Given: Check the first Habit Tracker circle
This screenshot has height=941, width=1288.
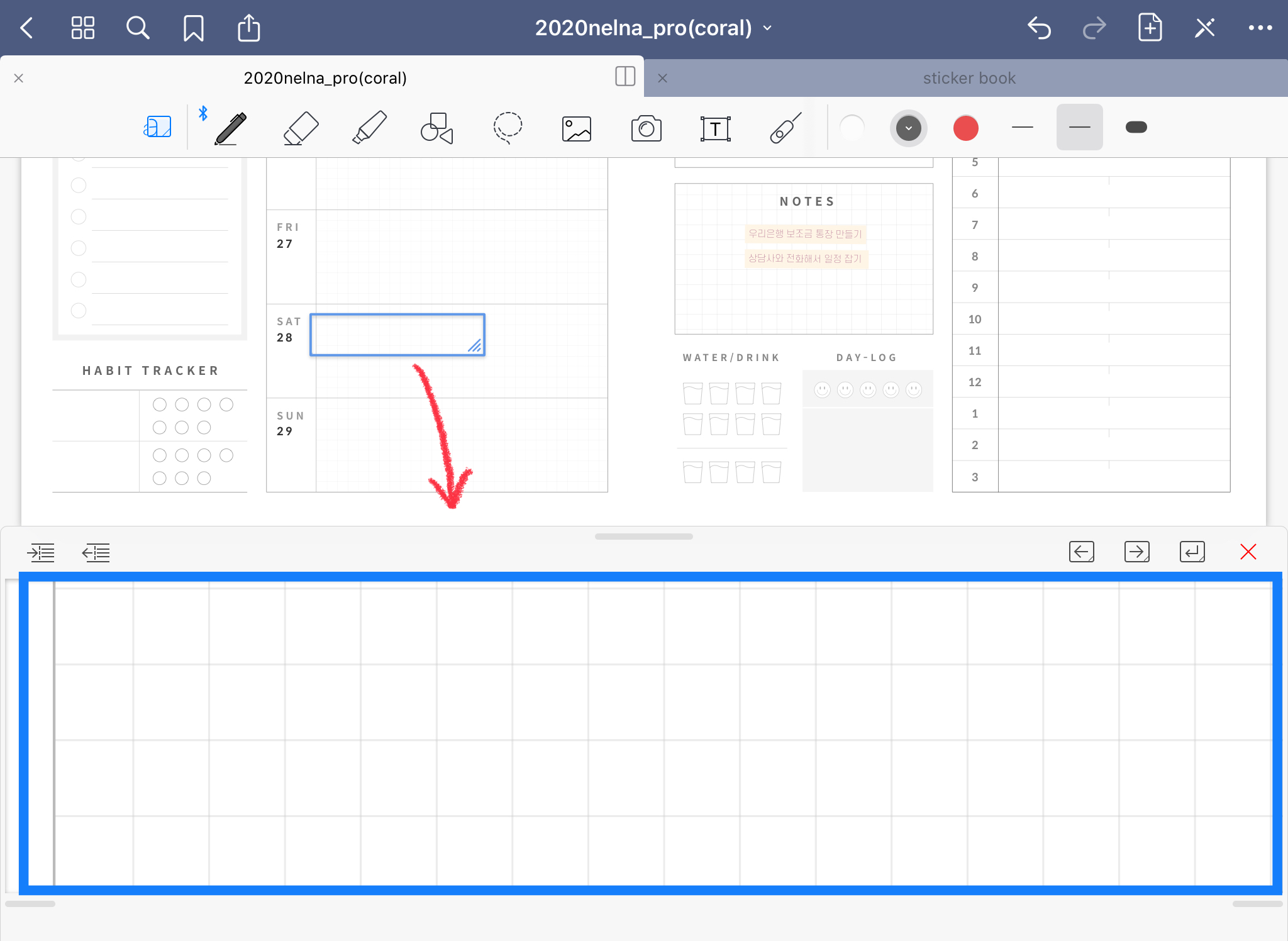Looking at the screenshot, I should [160, 404].
